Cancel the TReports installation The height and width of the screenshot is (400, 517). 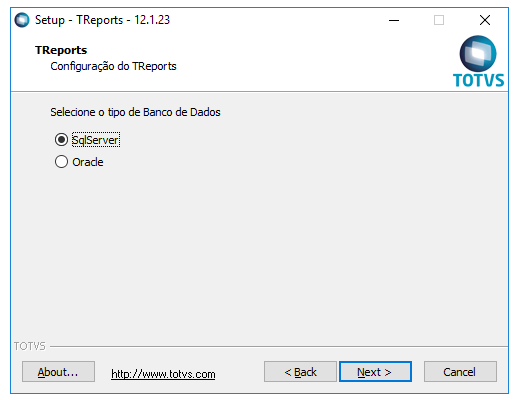coord(460,372)
